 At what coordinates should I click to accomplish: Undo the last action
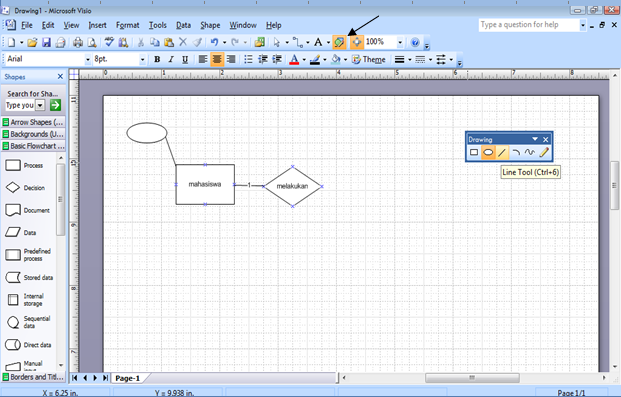click(214, 42)
